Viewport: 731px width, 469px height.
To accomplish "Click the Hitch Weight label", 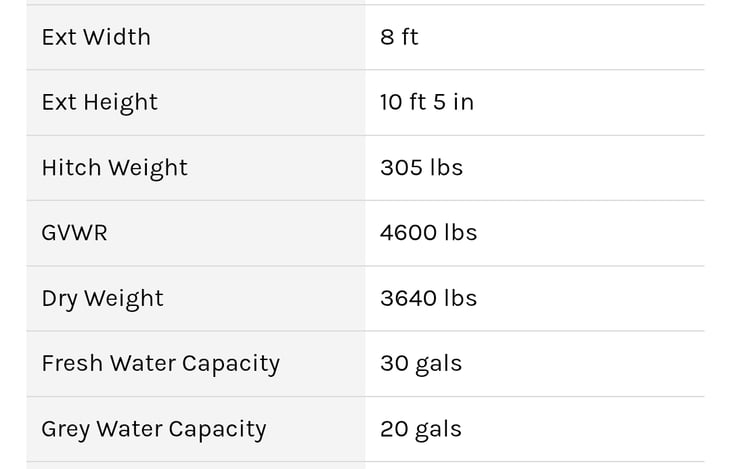I will [114, 167].
